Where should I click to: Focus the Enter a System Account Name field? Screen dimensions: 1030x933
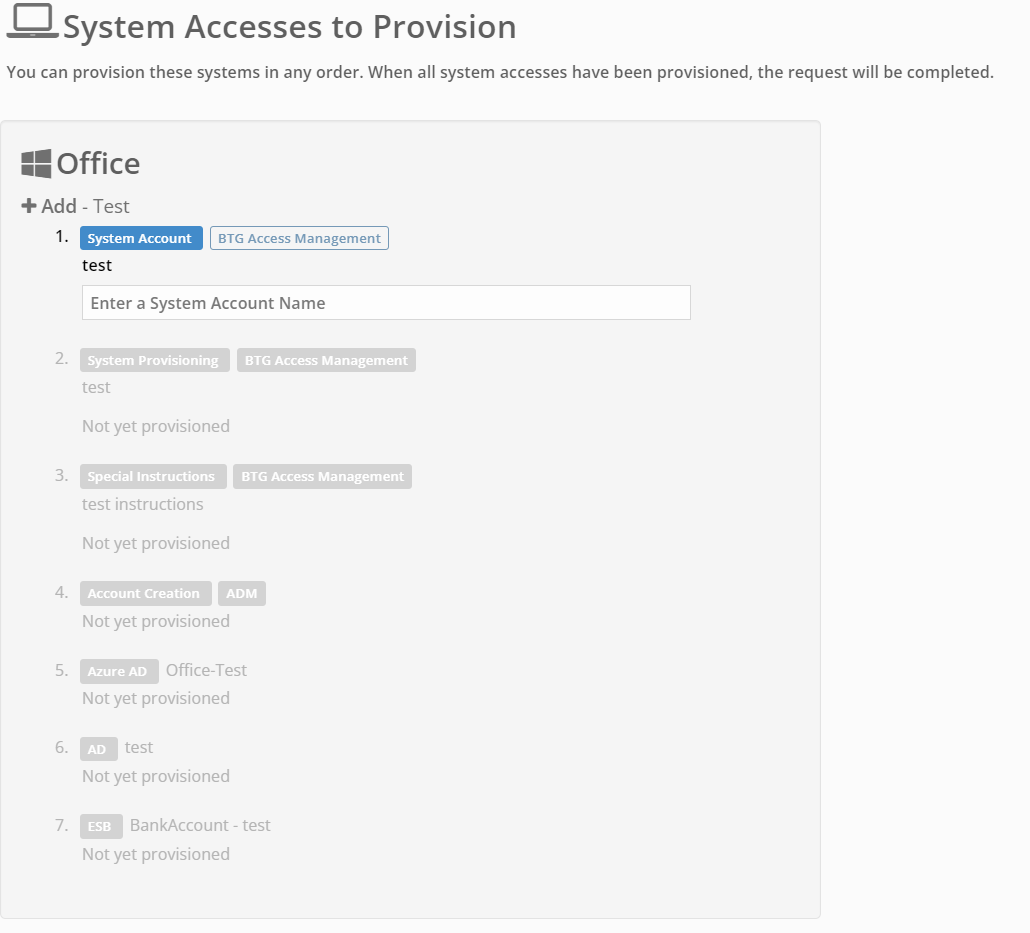point(386,303)
